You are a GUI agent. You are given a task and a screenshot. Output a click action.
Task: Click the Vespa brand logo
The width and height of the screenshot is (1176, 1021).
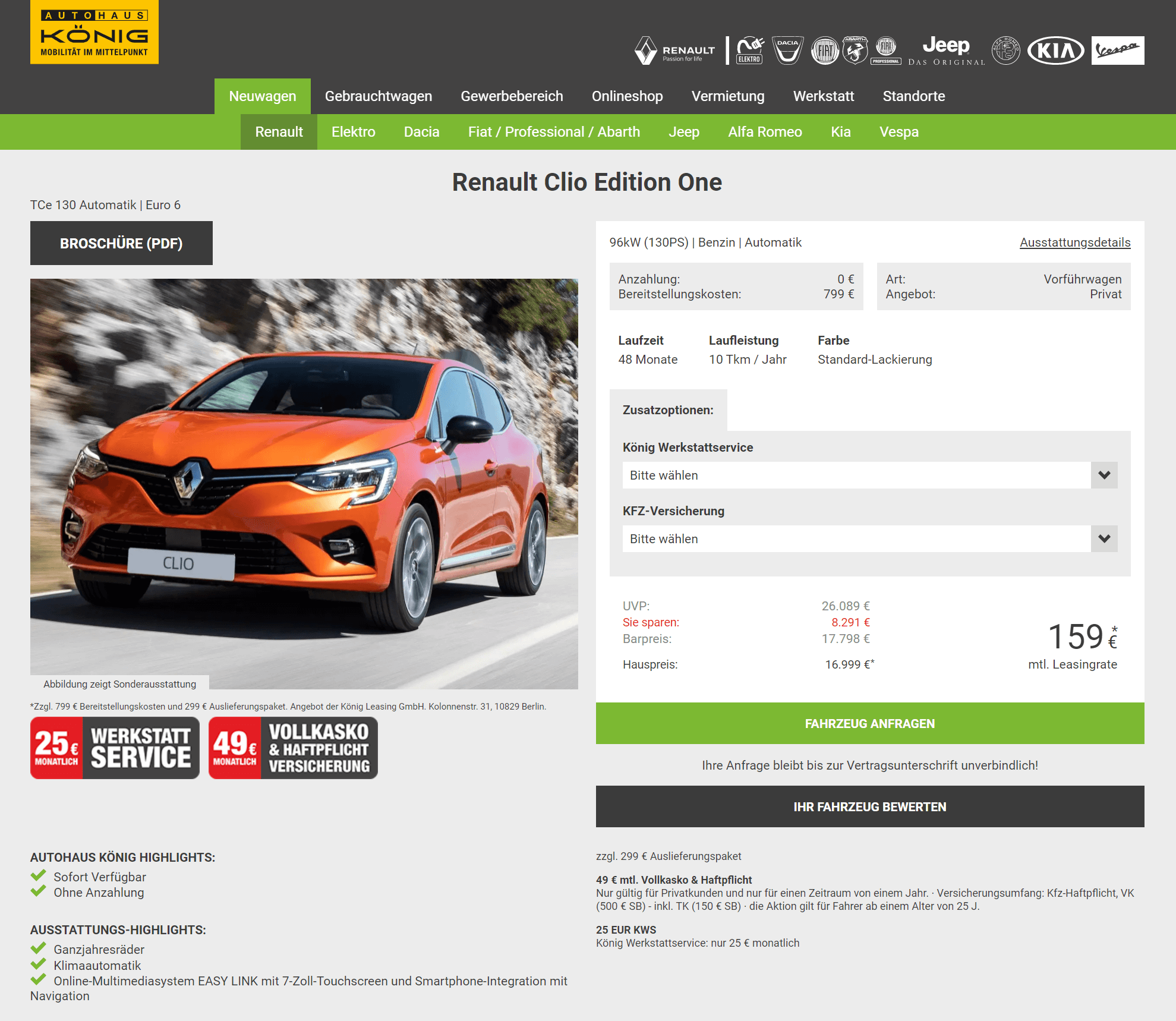[1118, 51]
